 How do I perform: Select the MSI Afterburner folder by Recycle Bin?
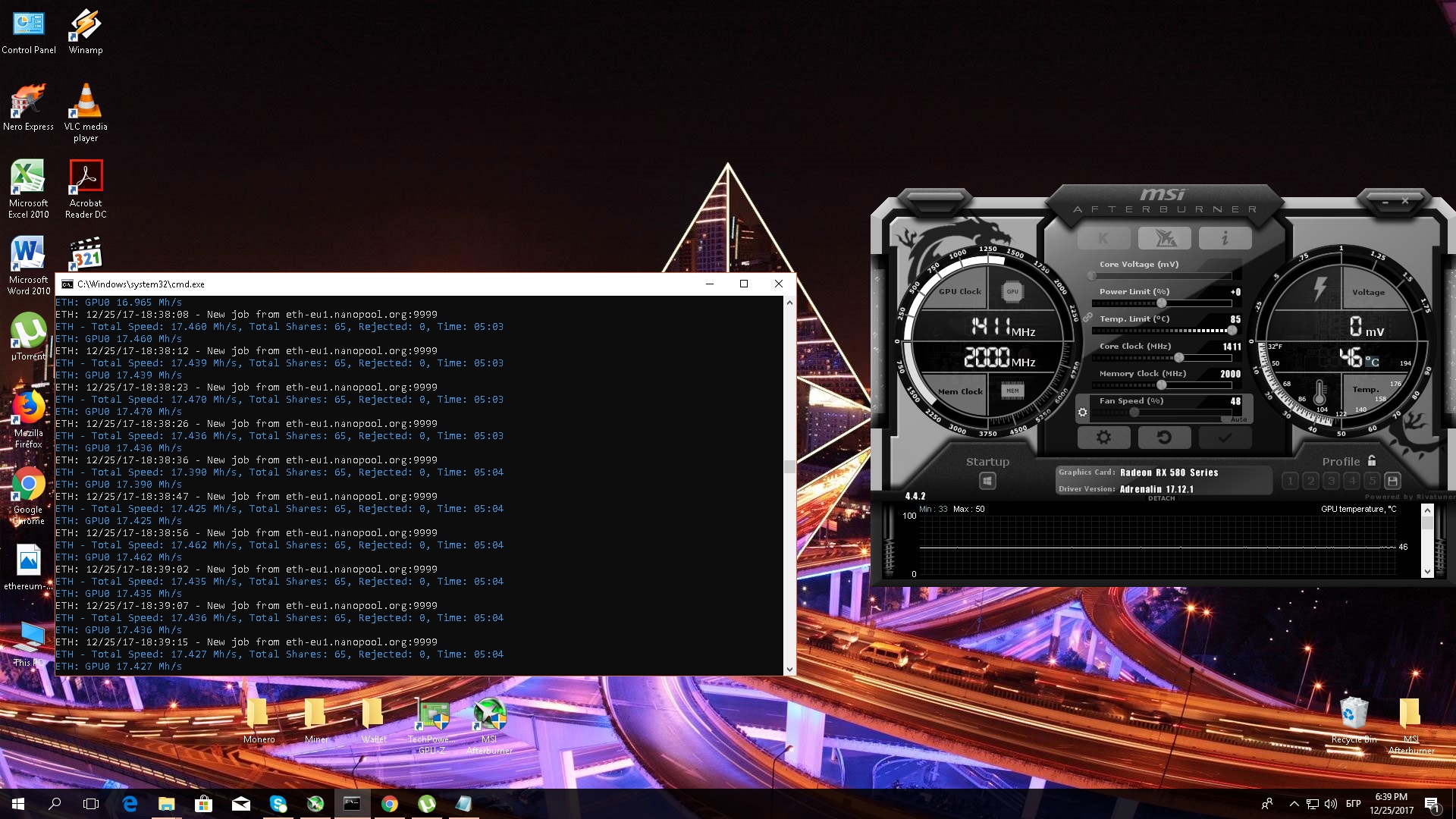1411,726
